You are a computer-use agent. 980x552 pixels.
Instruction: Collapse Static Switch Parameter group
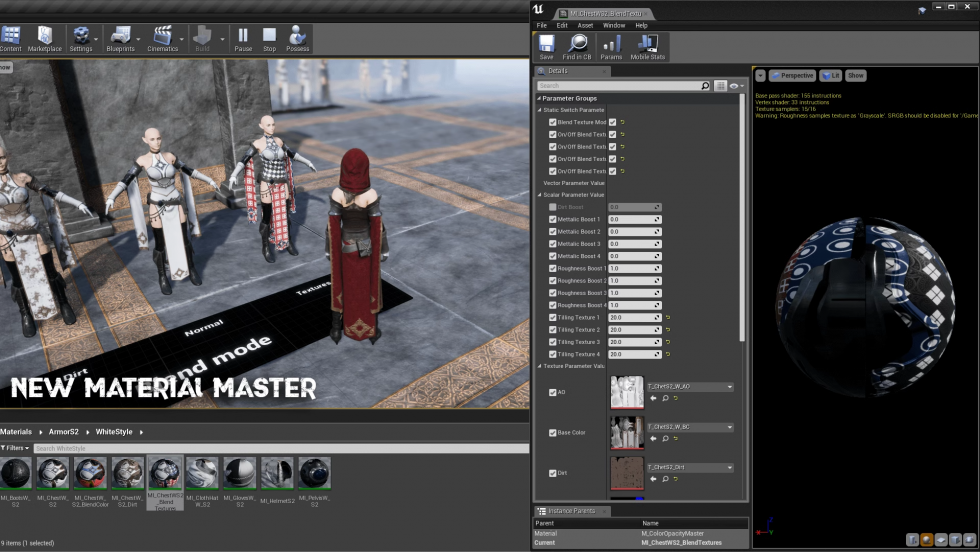click(540, 110)
